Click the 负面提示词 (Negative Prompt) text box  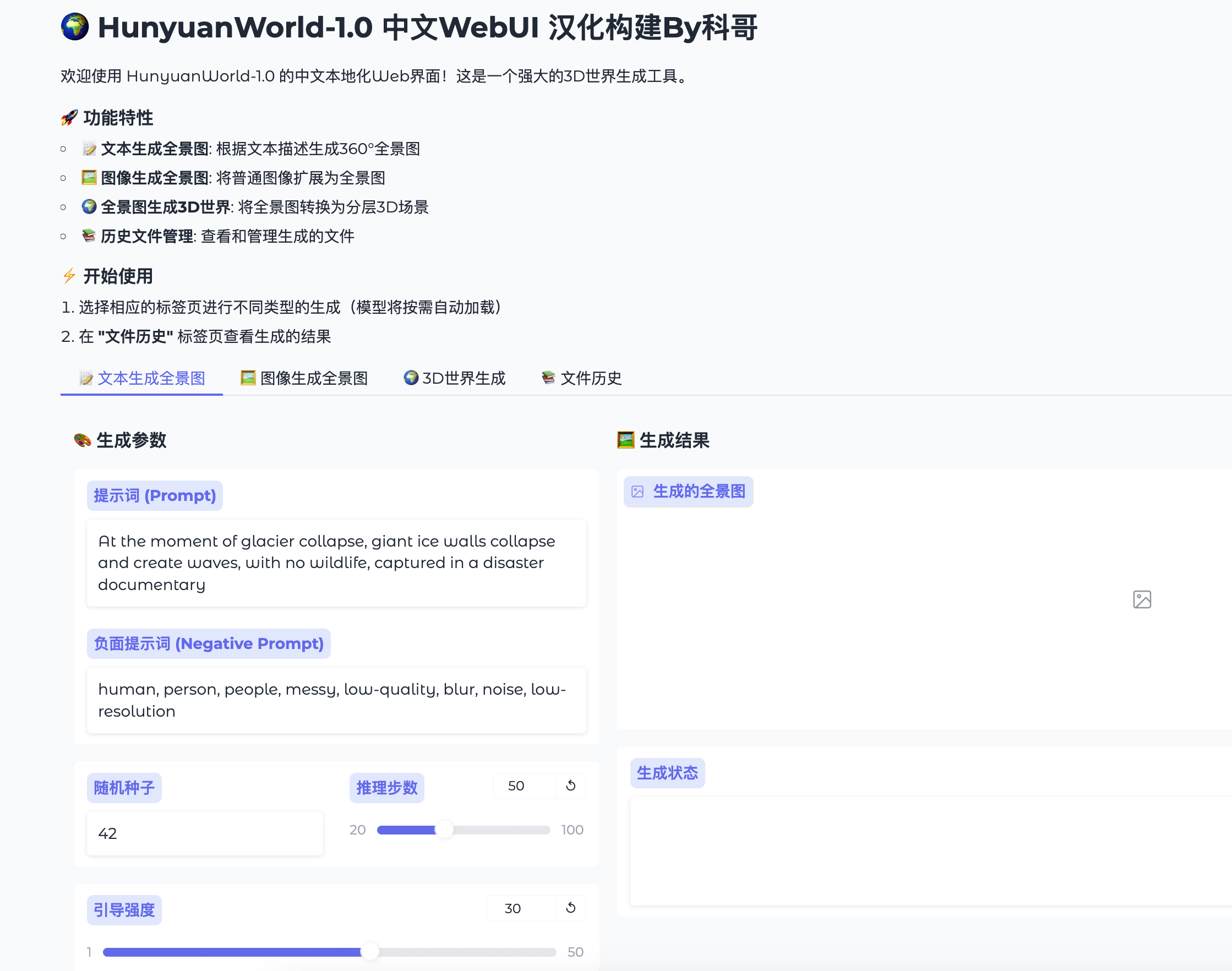coord(336,700)
